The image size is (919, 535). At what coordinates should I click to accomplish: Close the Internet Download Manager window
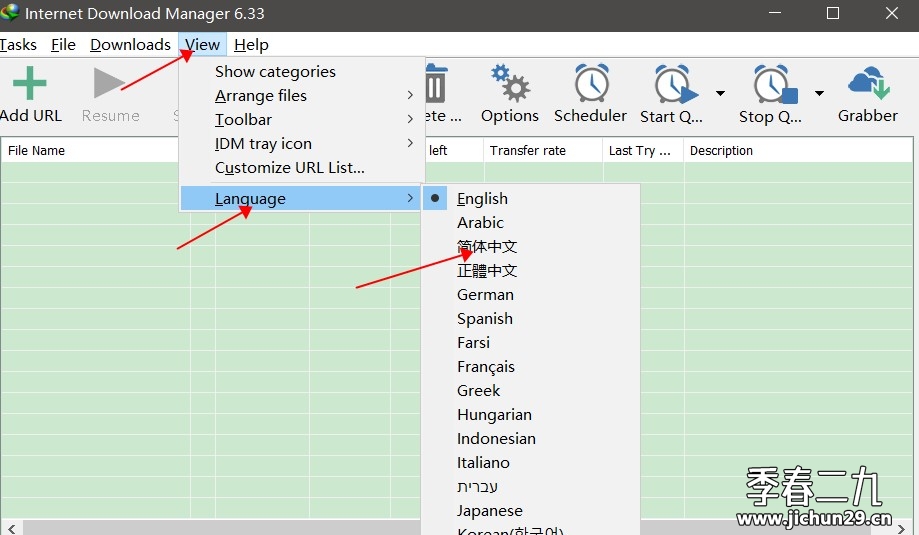coord(891,13)
